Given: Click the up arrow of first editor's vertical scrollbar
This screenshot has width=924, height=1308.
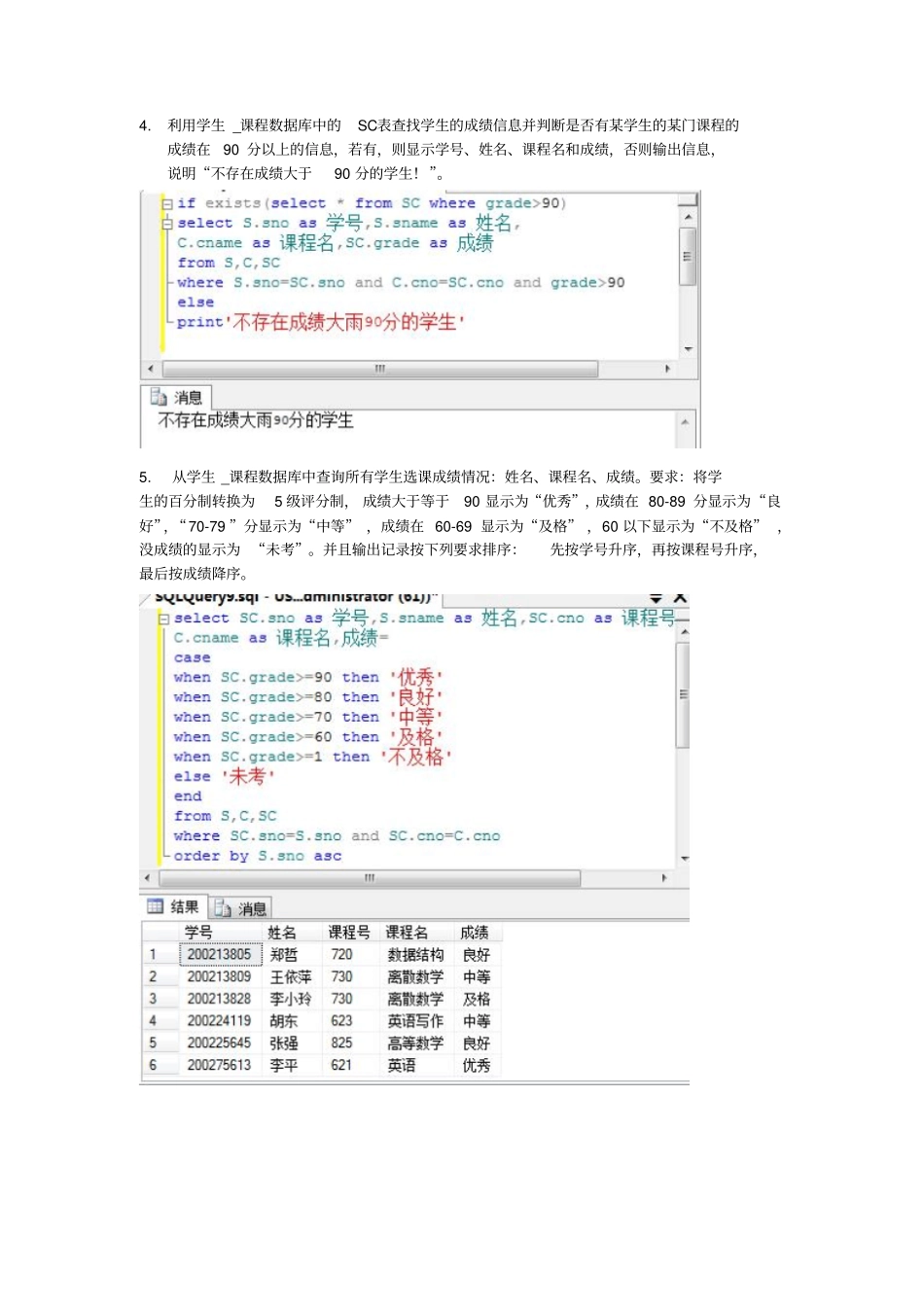Looking at the screenshot, I should click(x=688, y=217).
